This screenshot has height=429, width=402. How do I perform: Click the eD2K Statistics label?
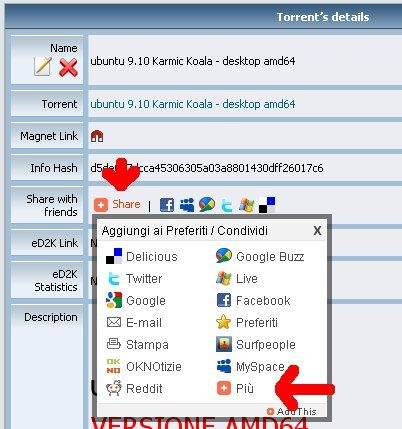click(56, 281)
